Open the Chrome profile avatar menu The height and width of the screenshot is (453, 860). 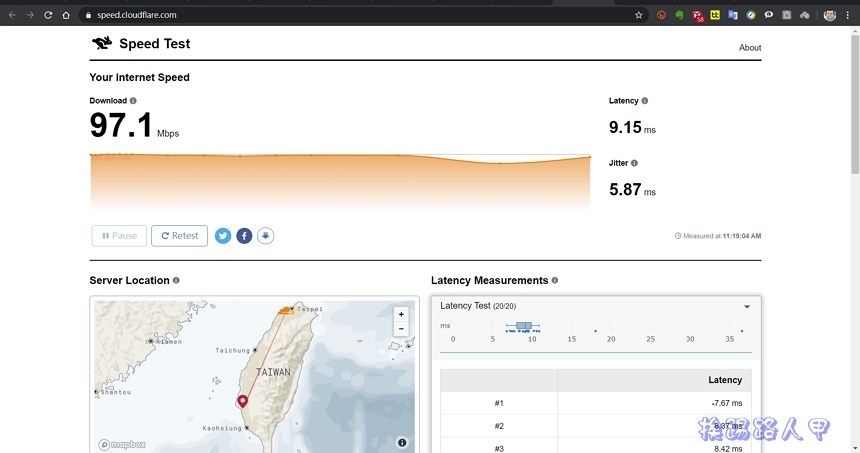(829, 15)
